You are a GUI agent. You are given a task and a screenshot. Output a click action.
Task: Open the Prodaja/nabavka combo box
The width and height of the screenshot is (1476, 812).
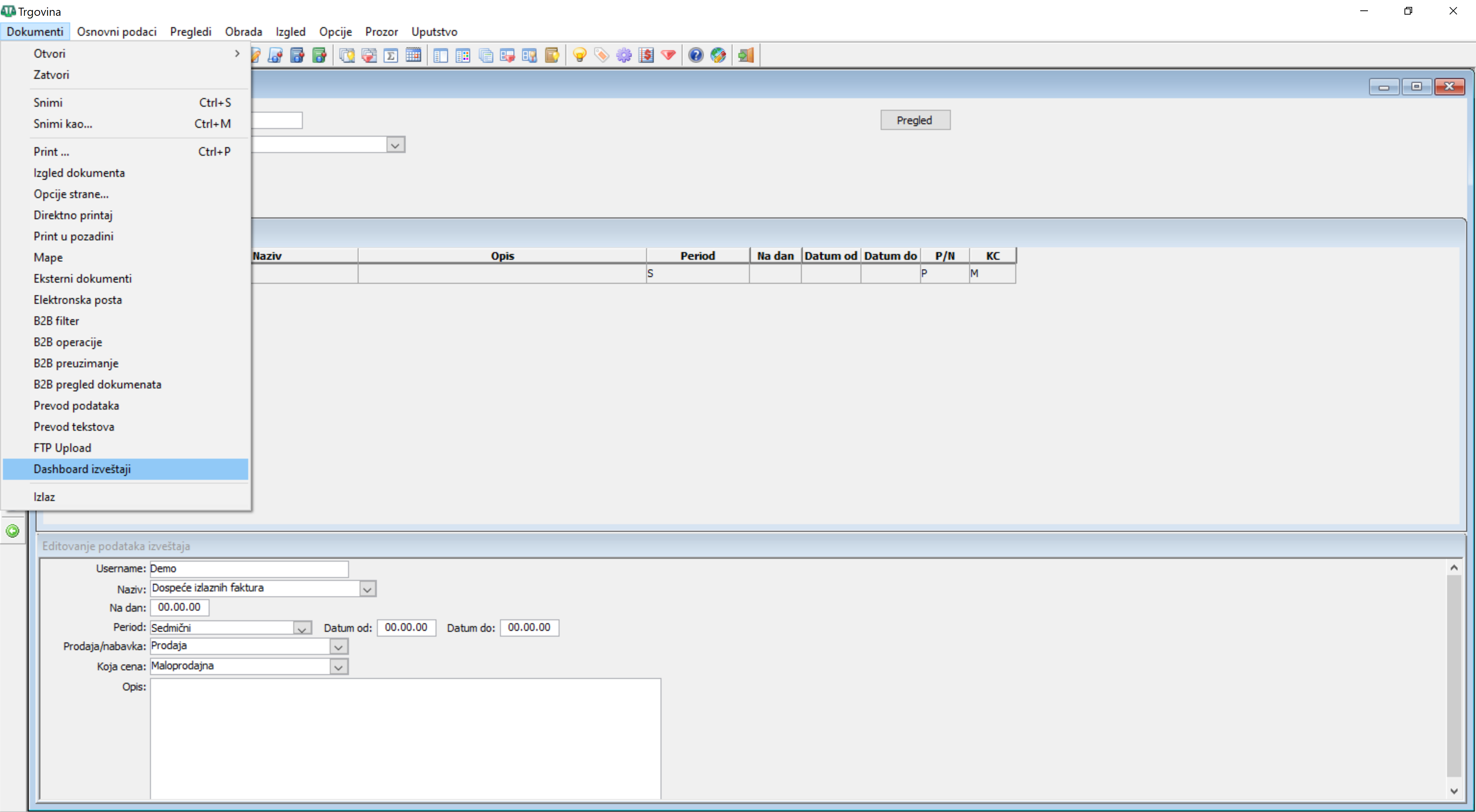pos(339,647)
